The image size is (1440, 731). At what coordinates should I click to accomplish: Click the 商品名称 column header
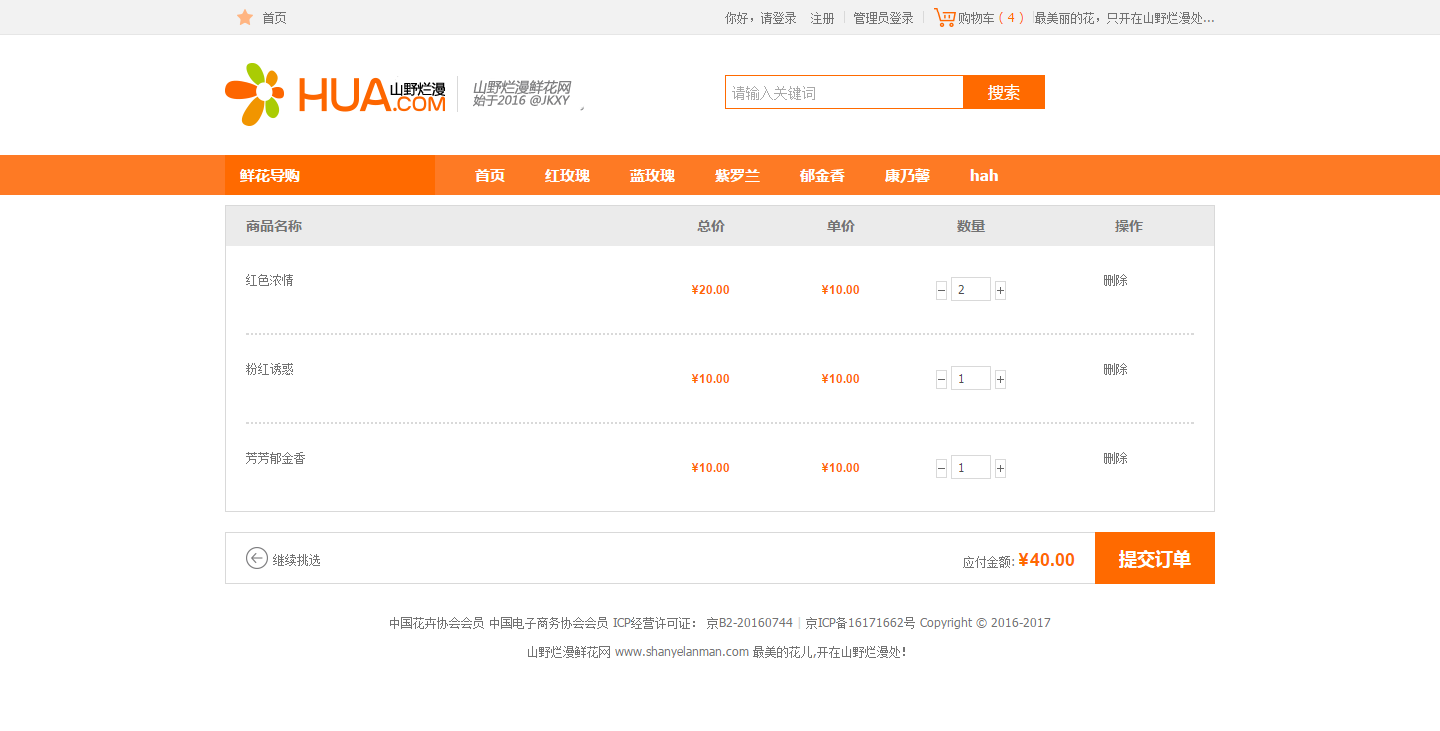click(274, 226)
